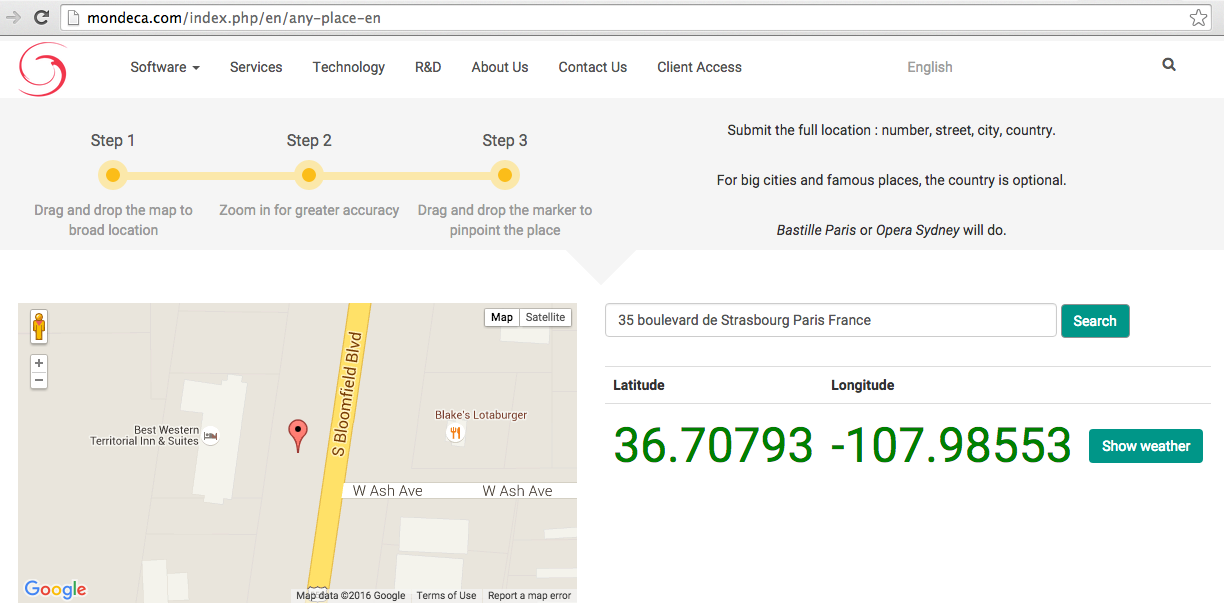Click the red location marker on map
This screenshot has height=614, width=1224.
click(x=298, y=435)
